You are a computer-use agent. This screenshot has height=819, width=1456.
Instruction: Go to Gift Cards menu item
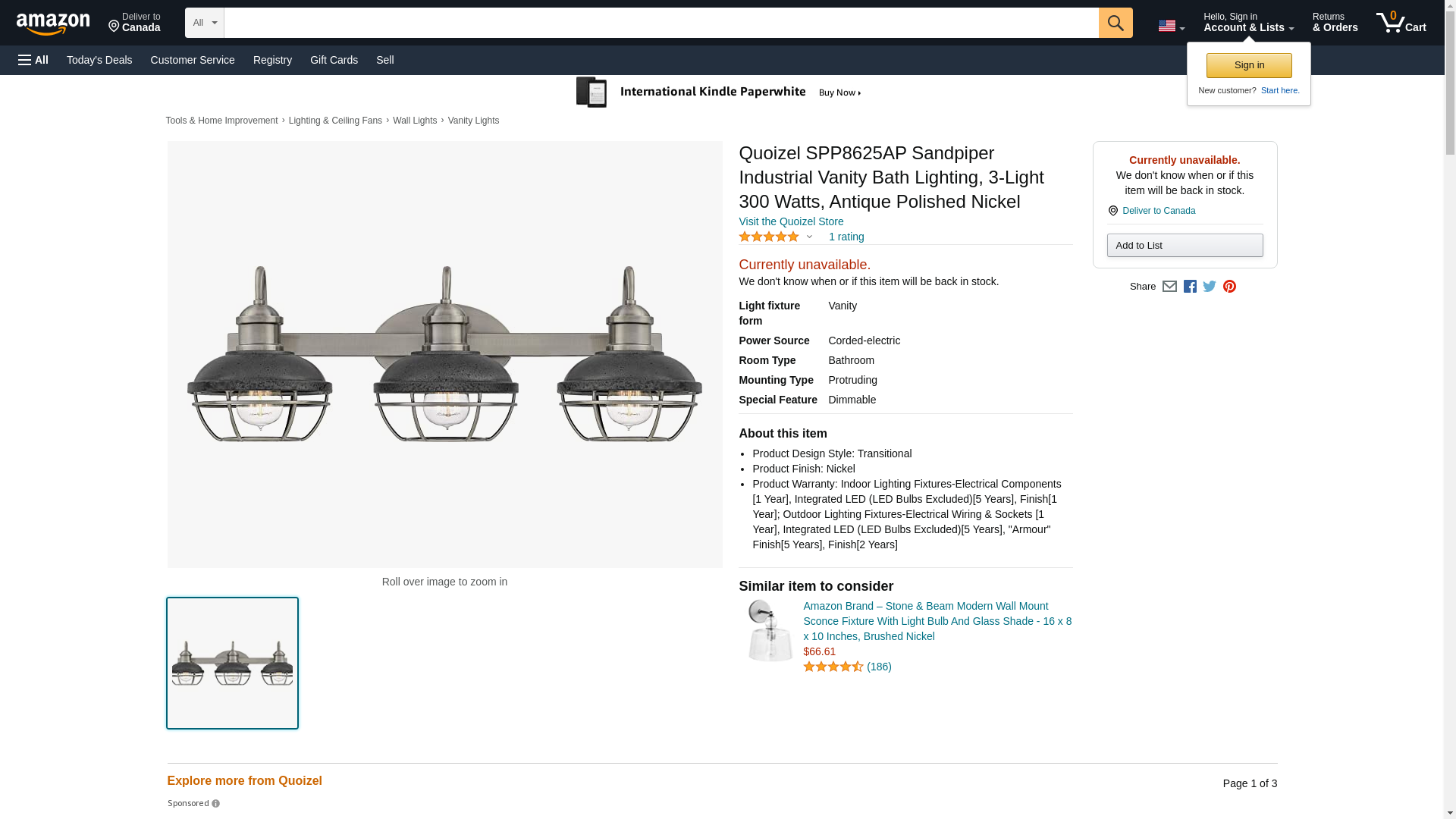click(334, 60)
